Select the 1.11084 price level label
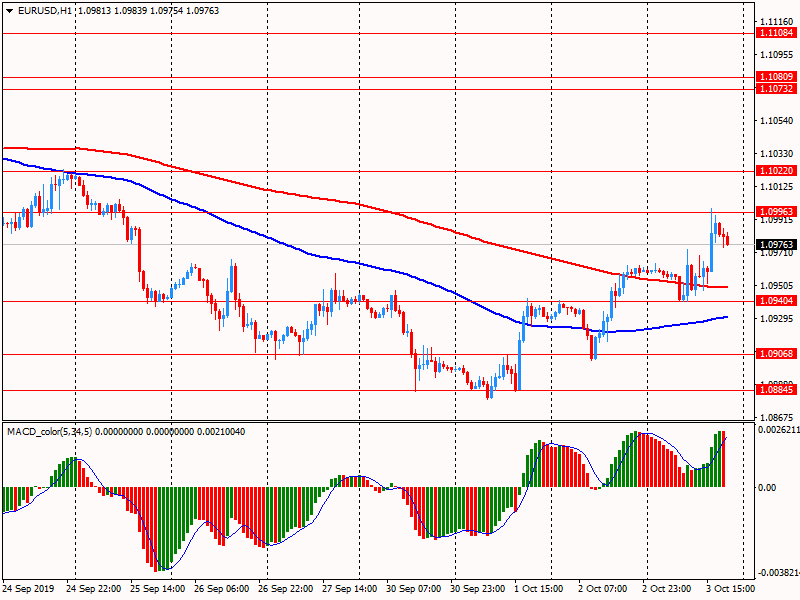800x600 pixels. pyautogui.click(x=777, y=33)
